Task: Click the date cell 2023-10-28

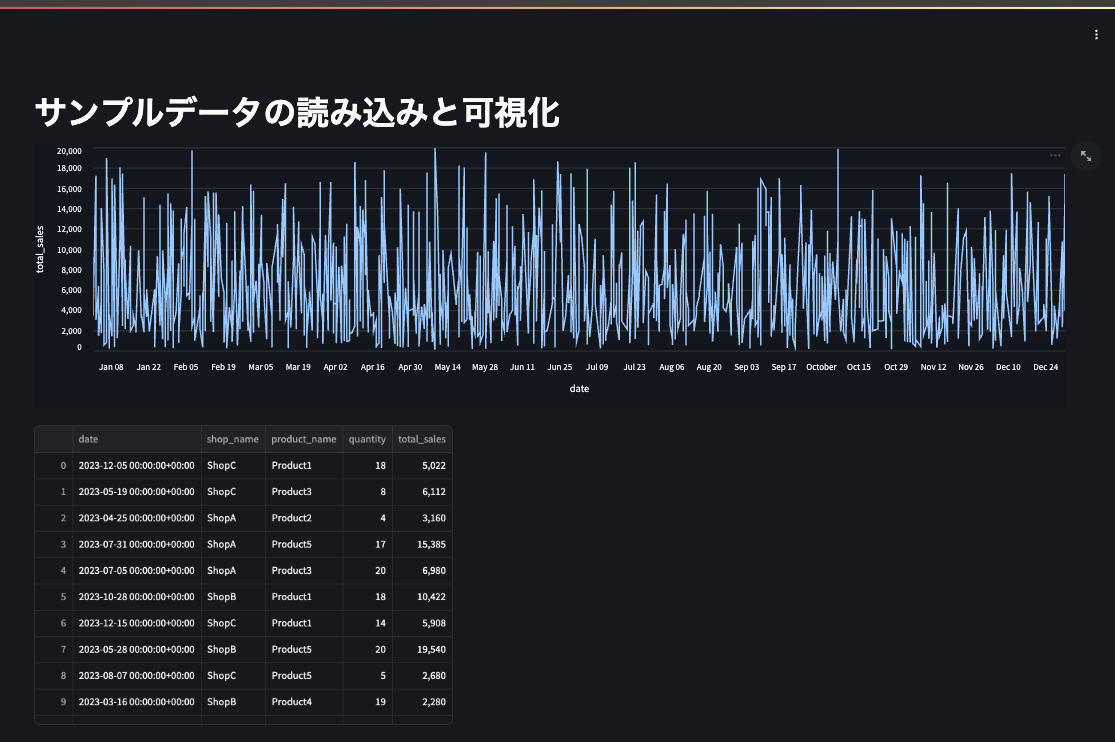Action: point(137,596)
